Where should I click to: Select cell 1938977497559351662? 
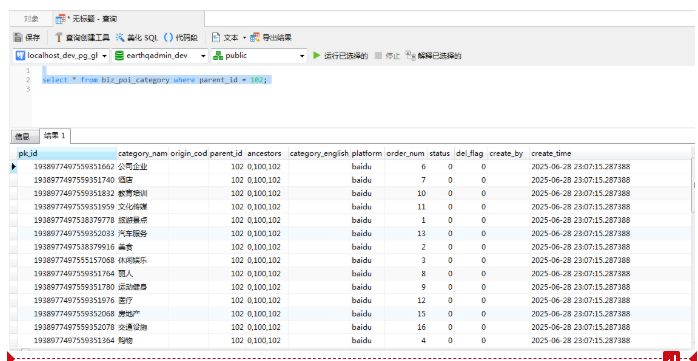pos(67,167)
